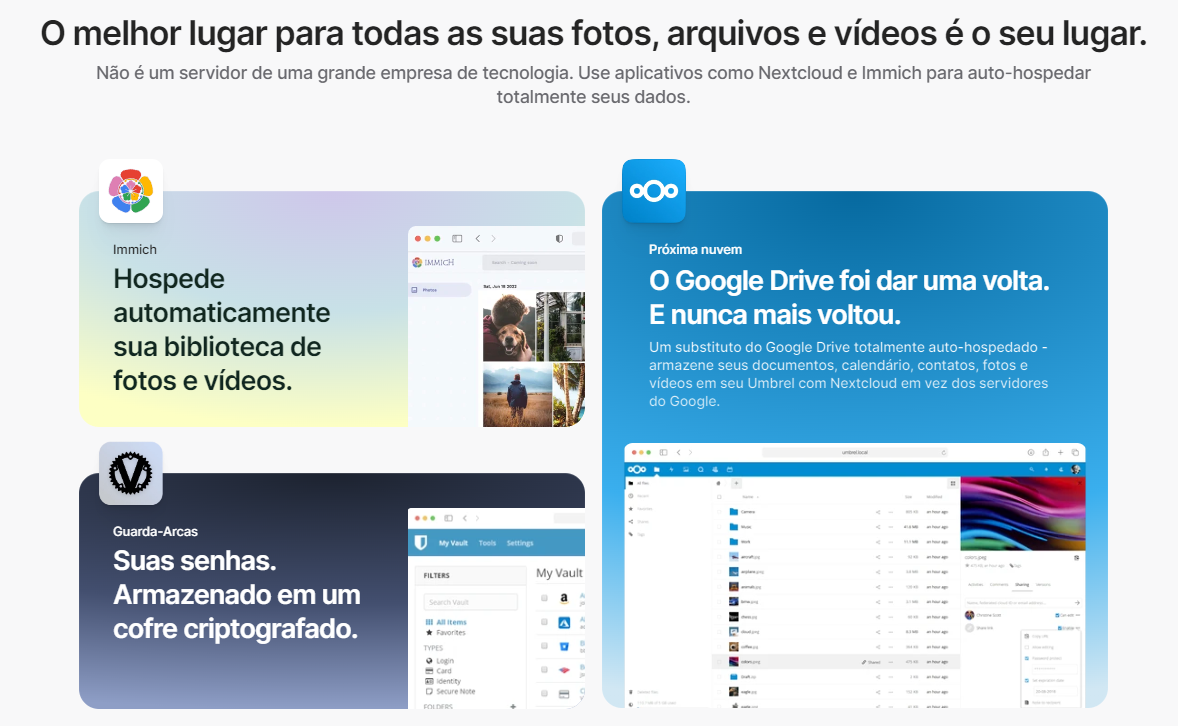Switch to grid view in the Nextcloud file list
Image resolution: width=1178 pixels, height=726 pixels.
coord(953,483)
